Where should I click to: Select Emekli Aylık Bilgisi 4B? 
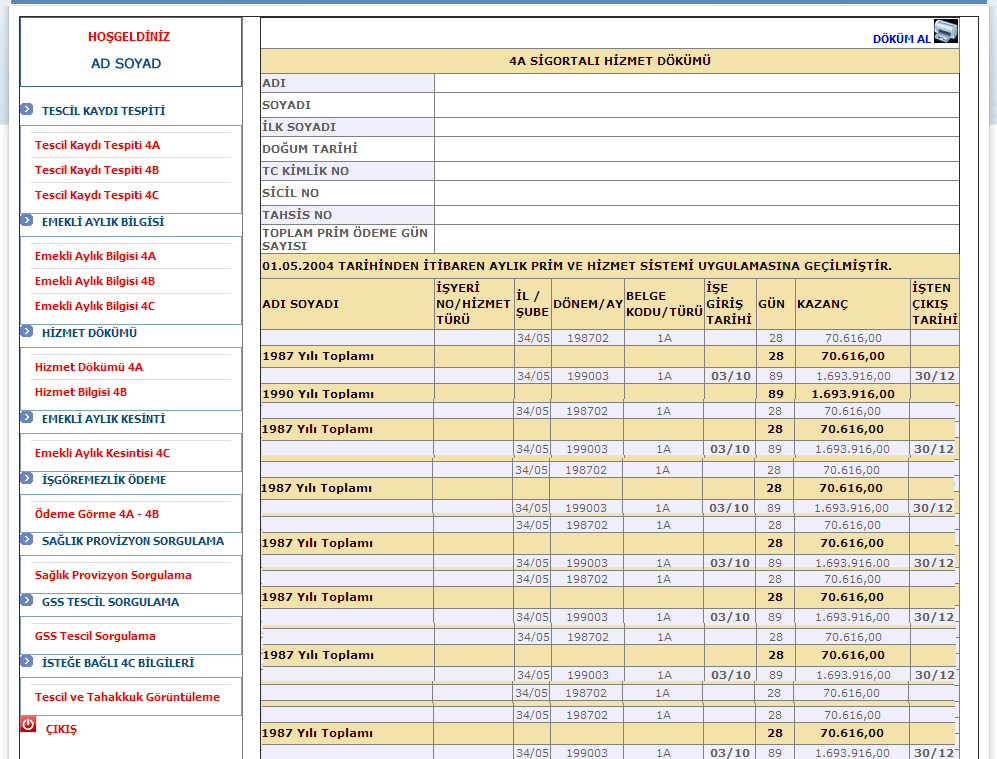pyautogui.click(x=95, y=281)
